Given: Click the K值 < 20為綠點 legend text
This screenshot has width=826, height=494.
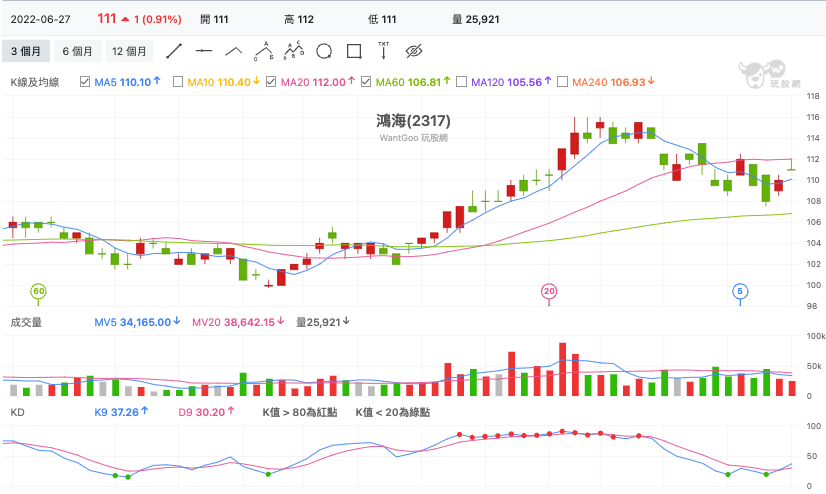Looking at the screenshot, I should click(x=393, y=412).
